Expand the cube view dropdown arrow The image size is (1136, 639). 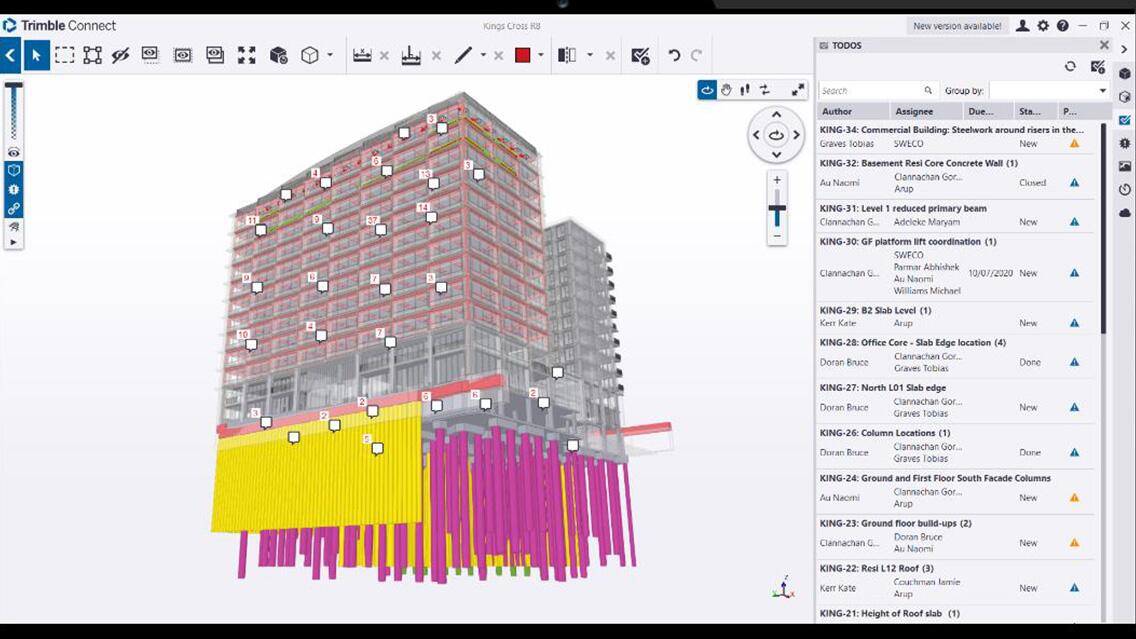[x=330, y=55]
